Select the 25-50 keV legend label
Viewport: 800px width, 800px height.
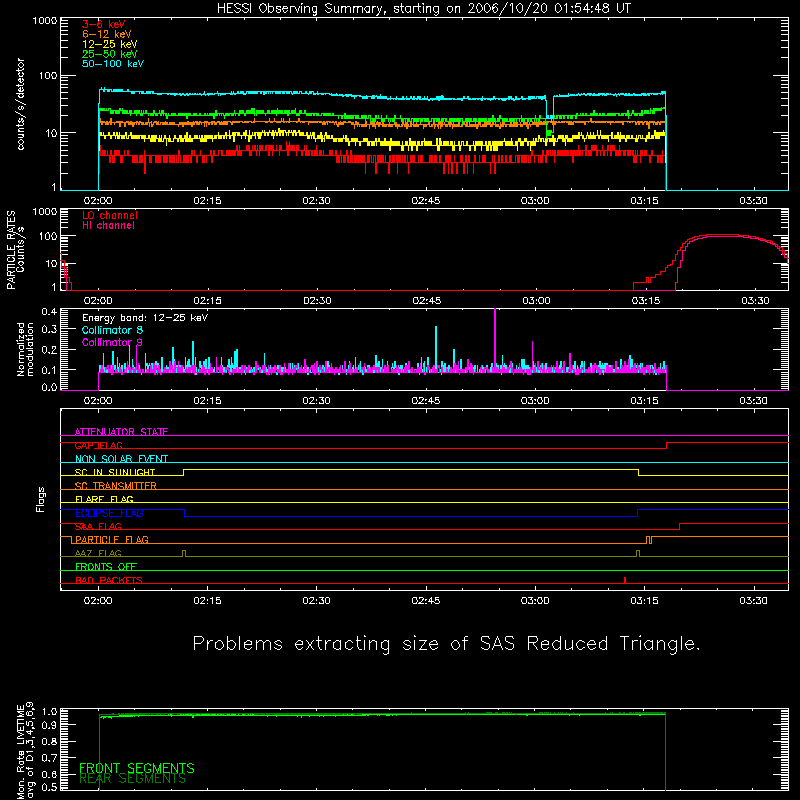pos(110,54)
